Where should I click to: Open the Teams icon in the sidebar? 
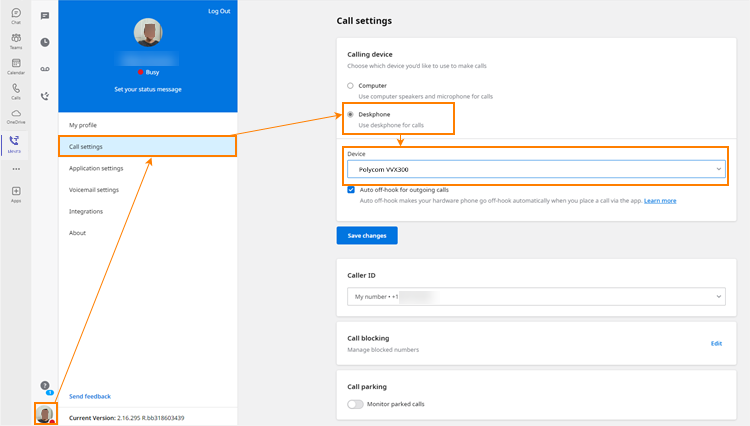[x=16, y=40]
